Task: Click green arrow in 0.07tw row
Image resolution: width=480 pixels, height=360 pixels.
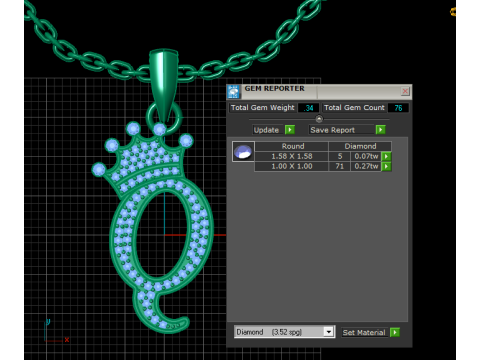Action: click(386, 156)
